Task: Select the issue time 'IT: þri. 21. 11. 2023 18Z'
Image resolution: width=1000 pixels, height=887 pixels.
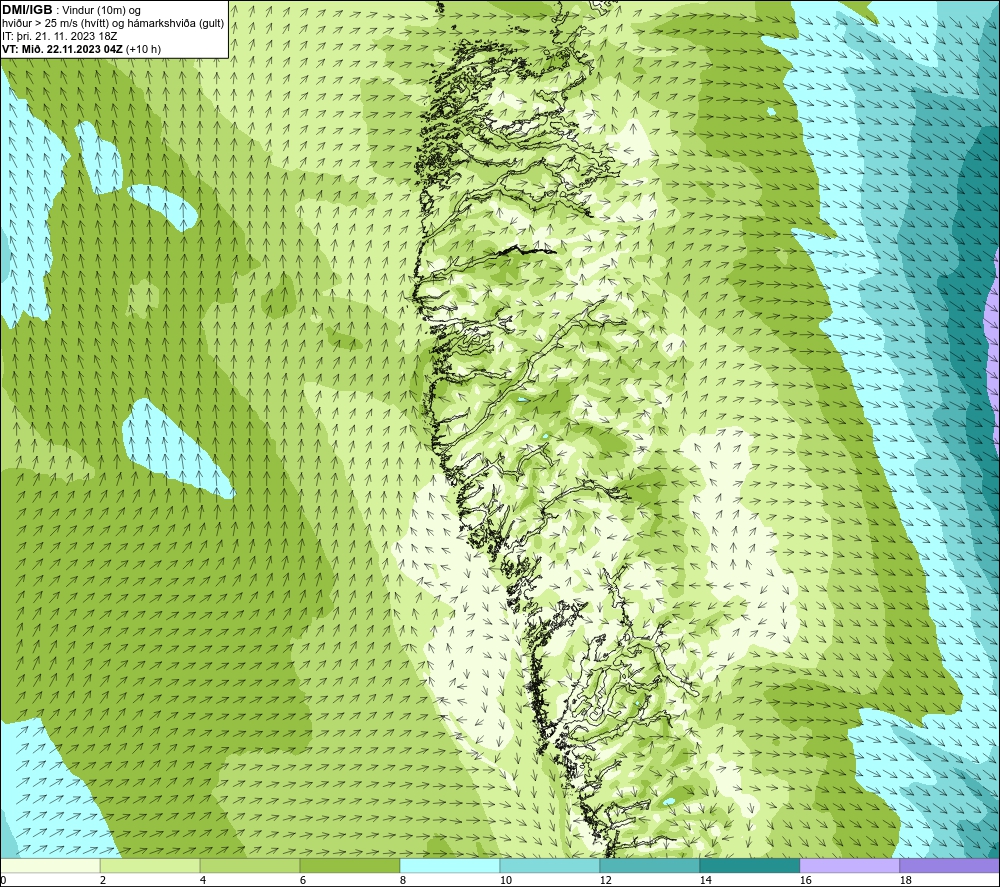Action: click(59, 36)
